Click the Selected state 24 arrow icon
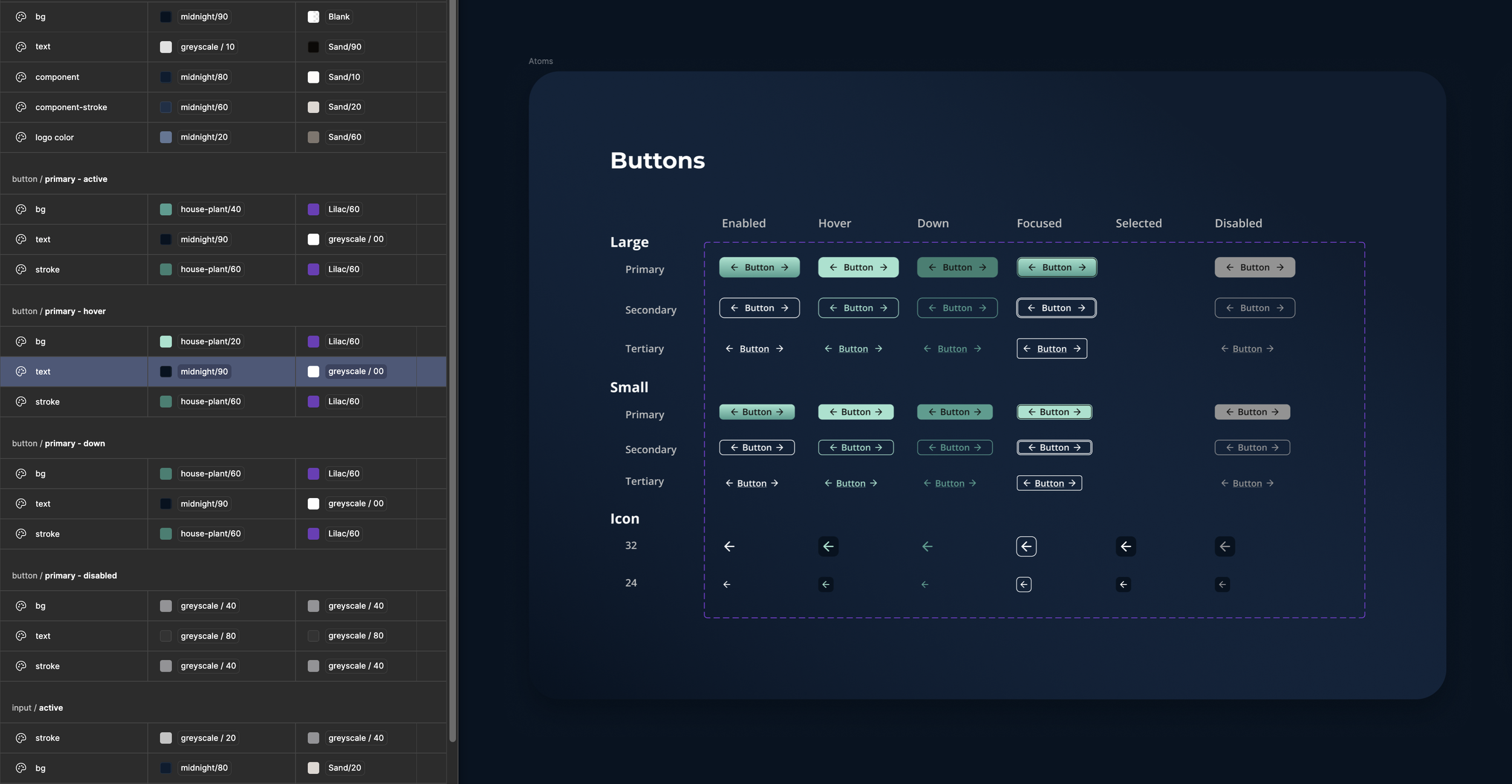1512x784 pixels. pos(1123,585)
